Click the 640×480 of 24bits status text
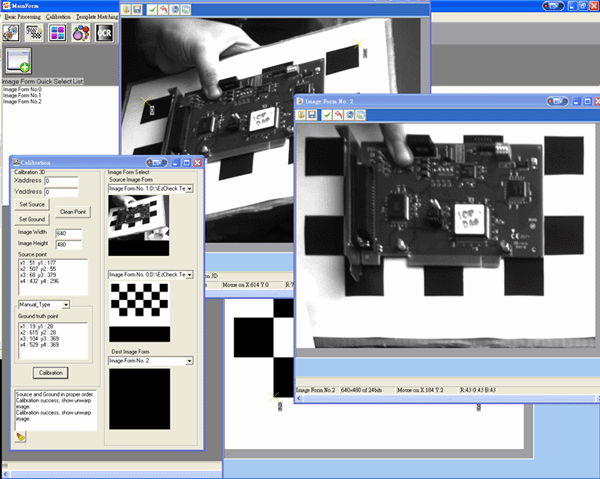Image resolution: width=600 pixels, height=479 pixels. (x=361, y=390)
